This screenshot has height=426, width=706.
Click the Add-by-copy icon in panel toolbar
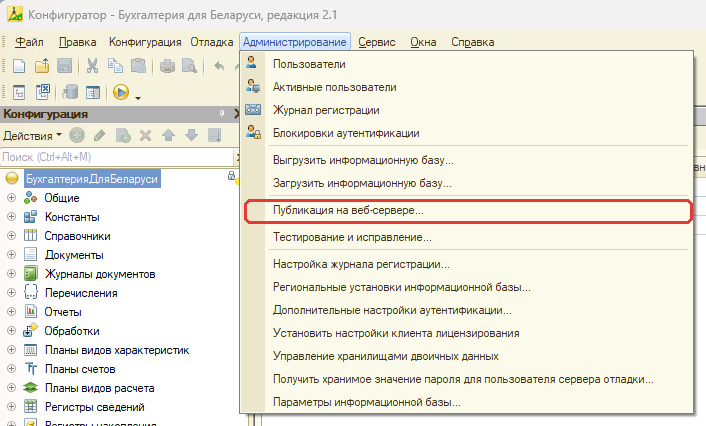click(123, 135)
